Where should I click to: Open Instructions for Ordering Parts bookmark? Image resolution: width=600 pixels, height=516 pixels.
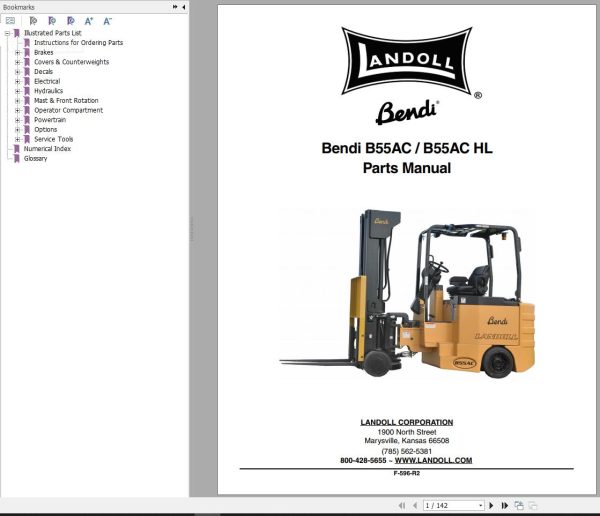pos(78,42)
